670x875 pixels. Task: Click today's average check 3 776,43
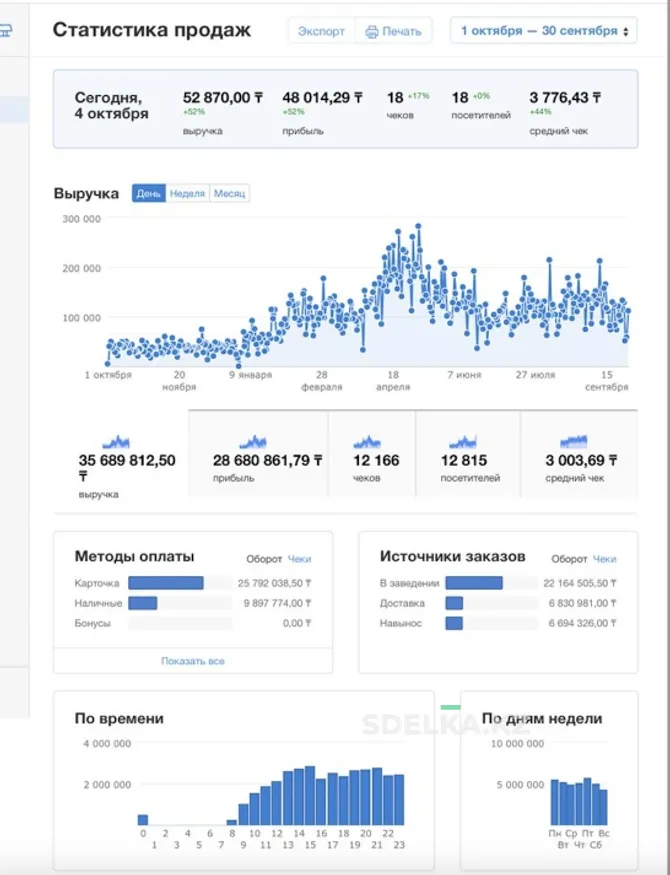click(565, 98)
